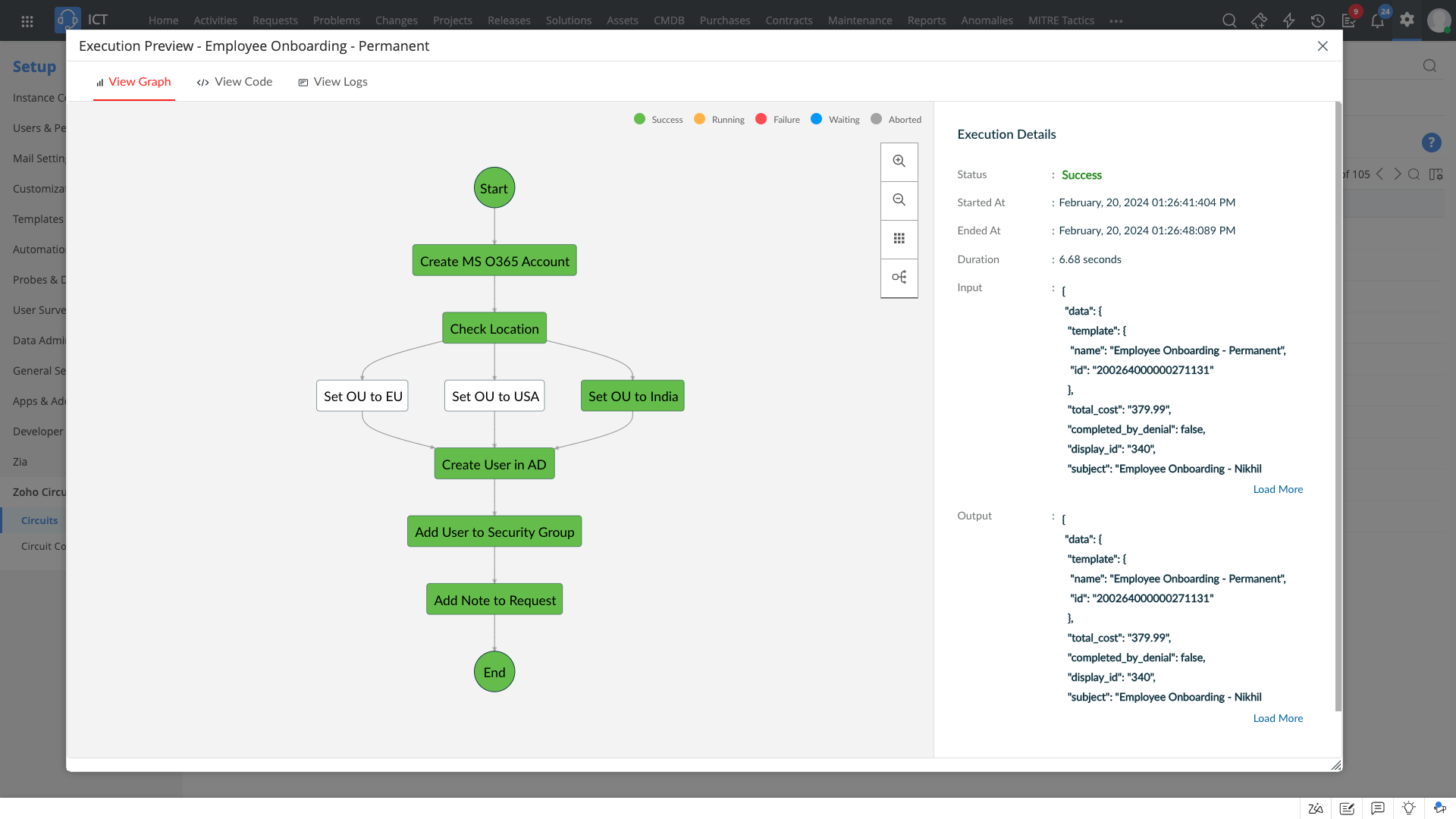1456x819 pixels.
Task: Advance to next record with right chevron
Action: pos(1398,174)
